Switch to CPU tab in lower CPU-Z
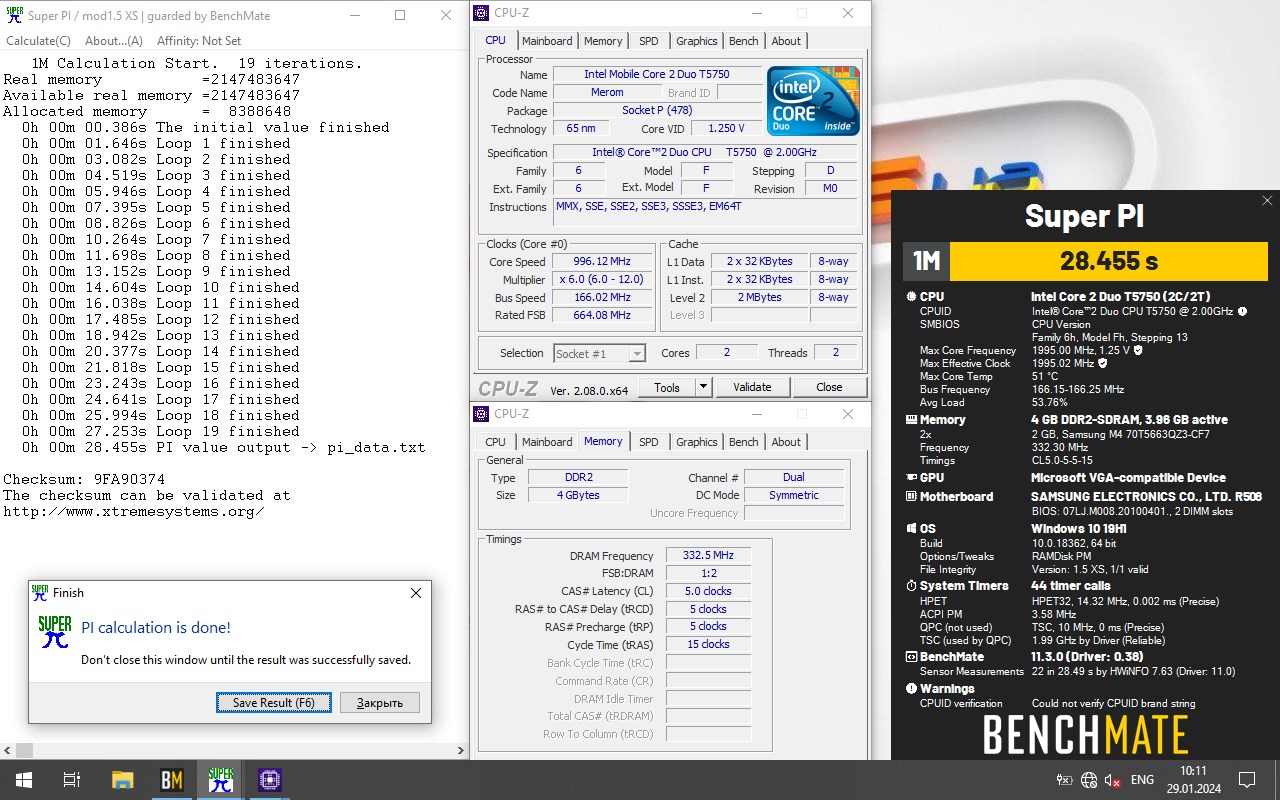1280x800 pixels. [x=495, y=442]
